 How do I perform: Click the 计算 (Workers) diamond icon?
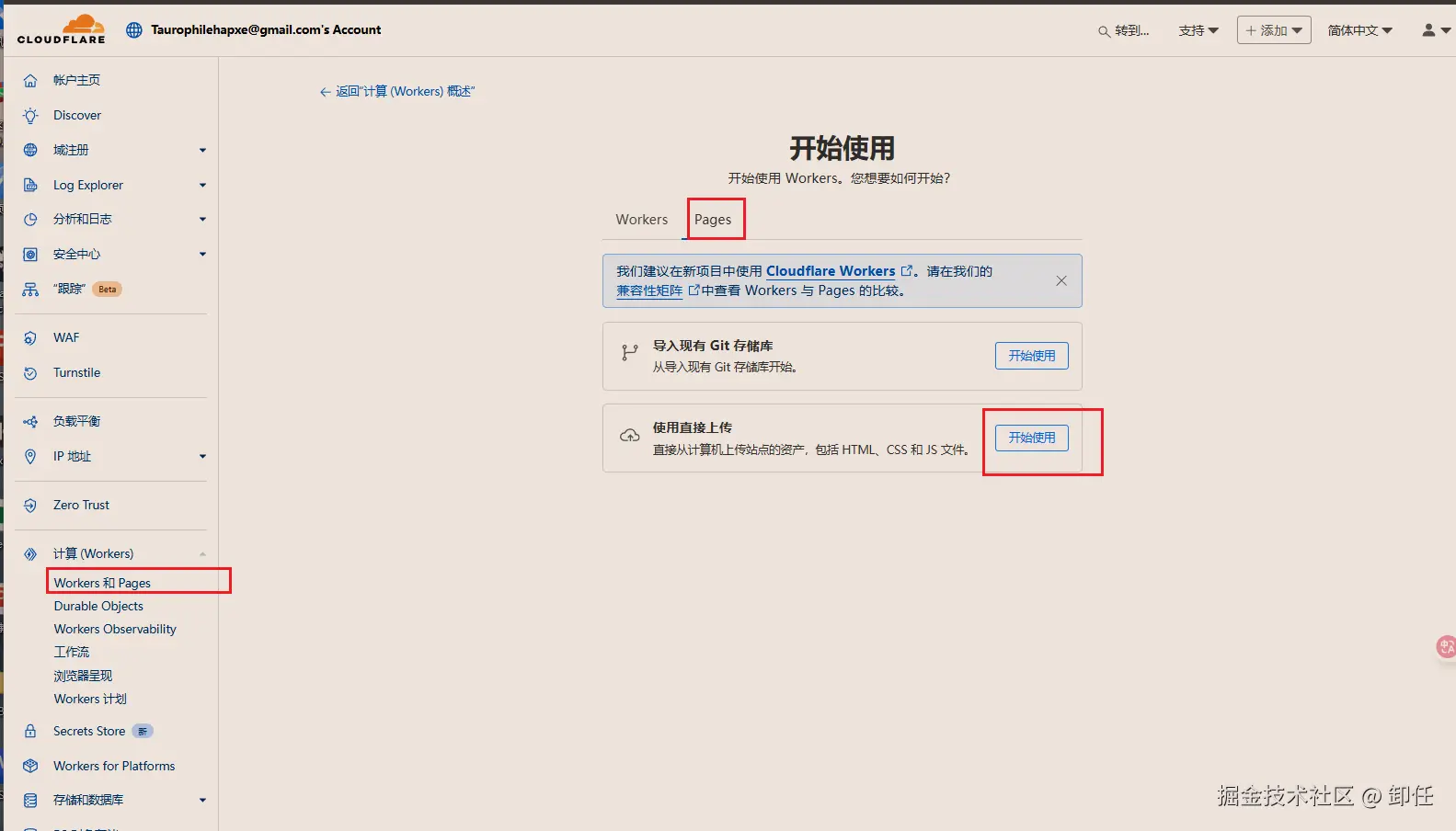point(30,554)
